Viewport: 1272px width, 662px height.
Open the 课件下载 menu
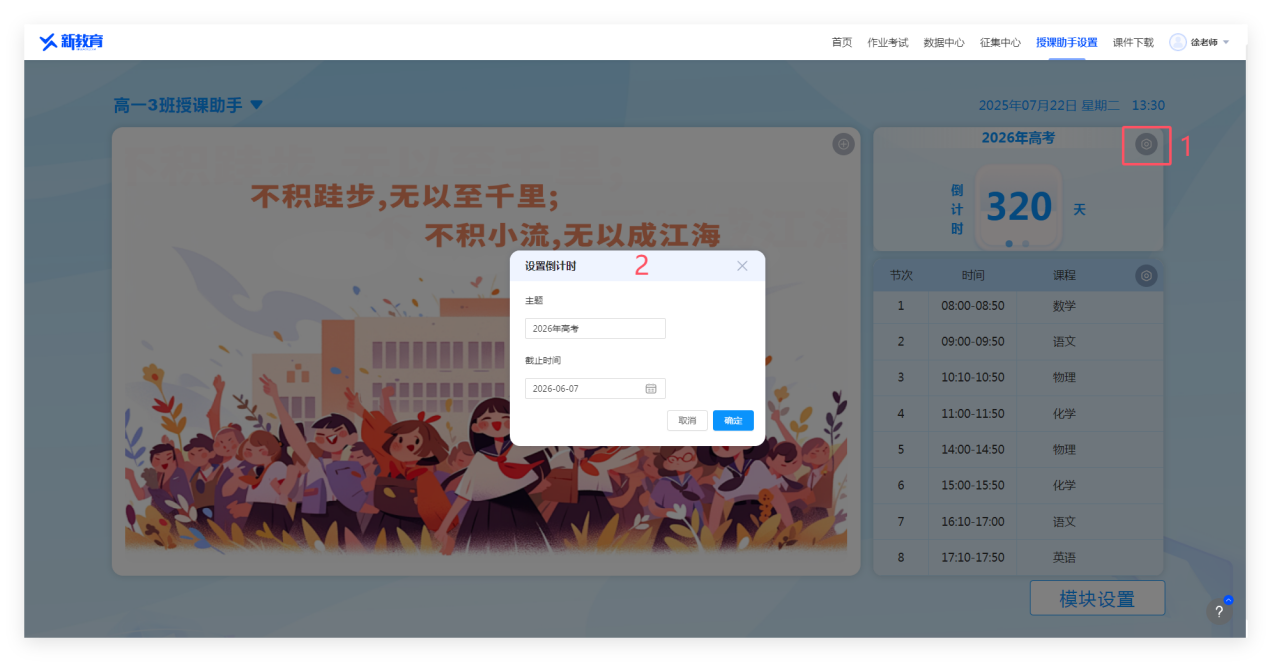click(x=1133, y=42)
